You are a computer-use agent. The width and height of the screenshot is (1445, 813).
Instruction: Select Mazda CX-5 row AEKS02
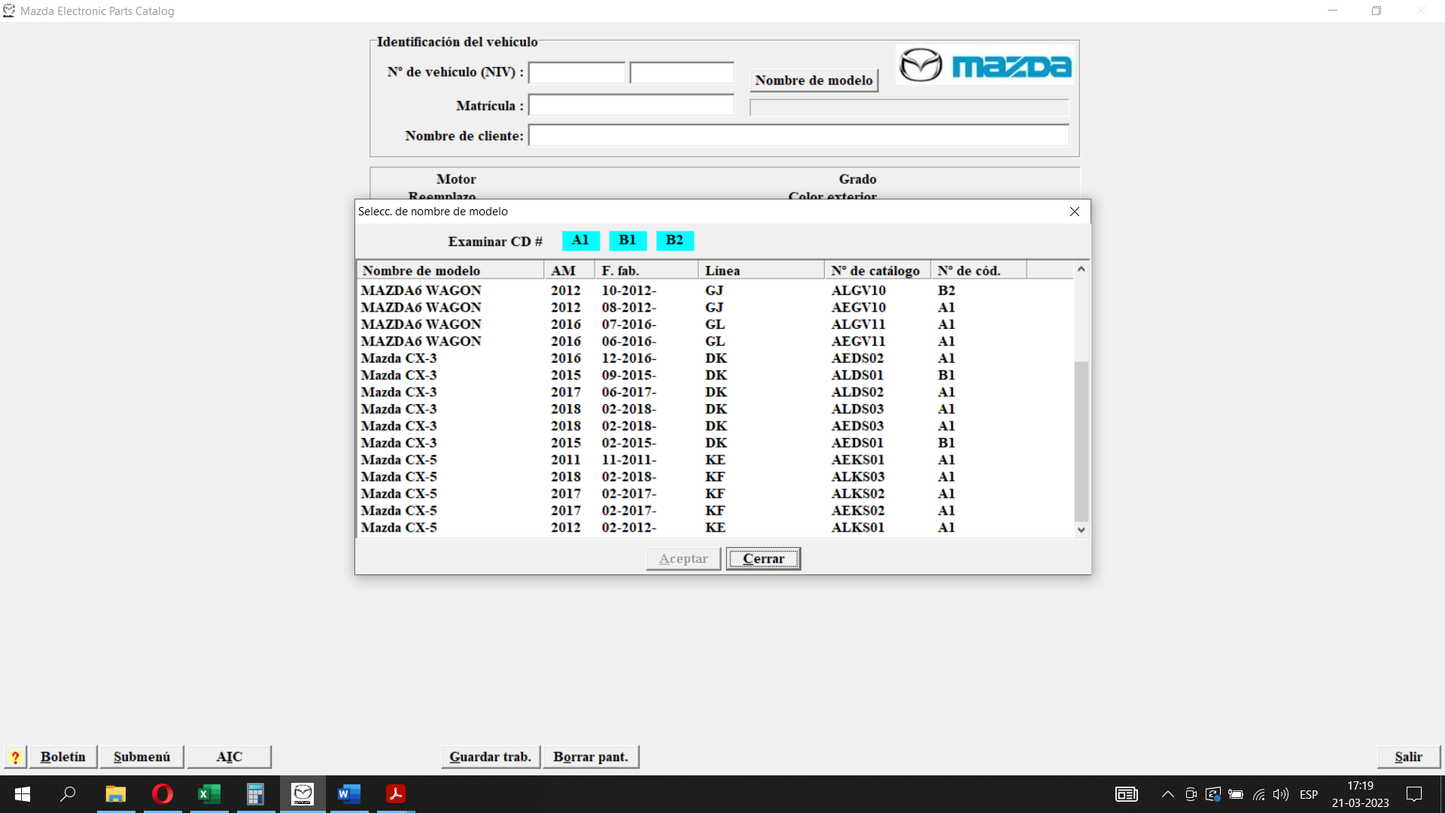715,511
